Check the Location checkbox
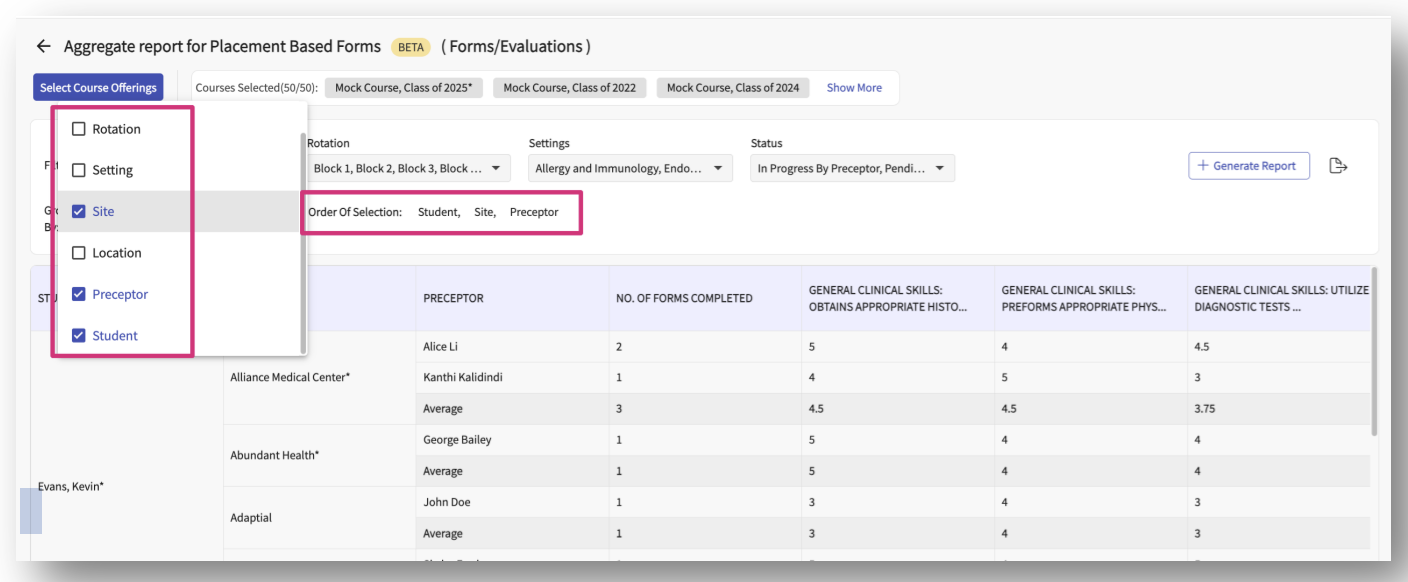Image resolution: width=1408 pixels, height=582 pixels. 79,253
